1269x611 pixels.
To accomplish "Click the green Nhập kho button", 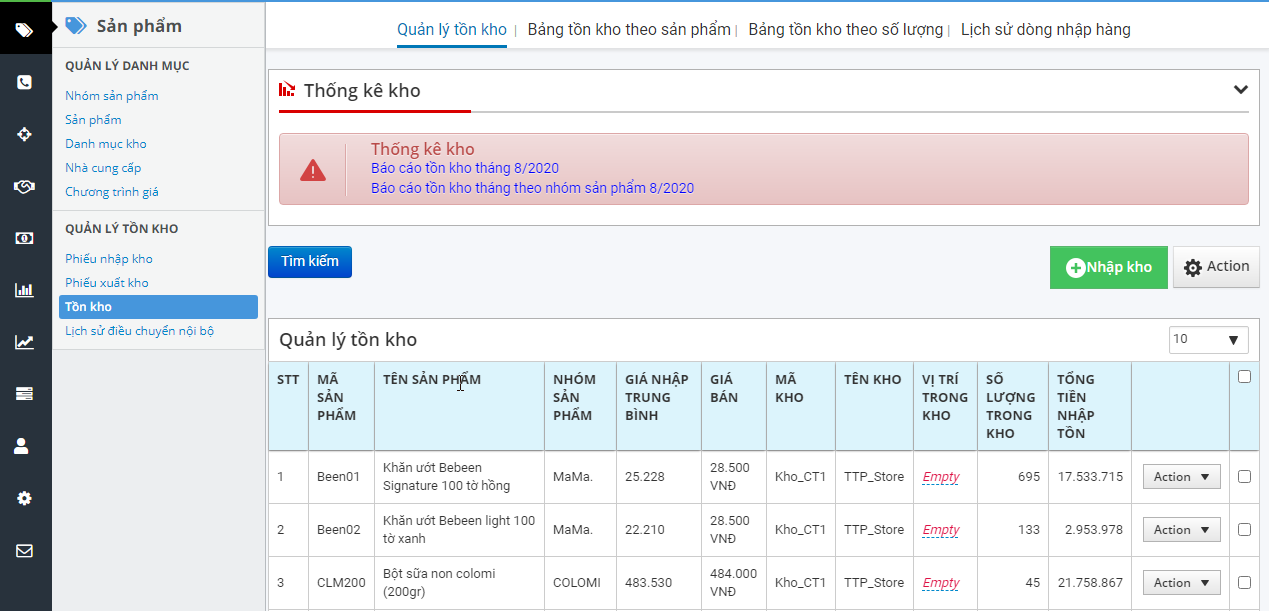I will coord(1109,267).
